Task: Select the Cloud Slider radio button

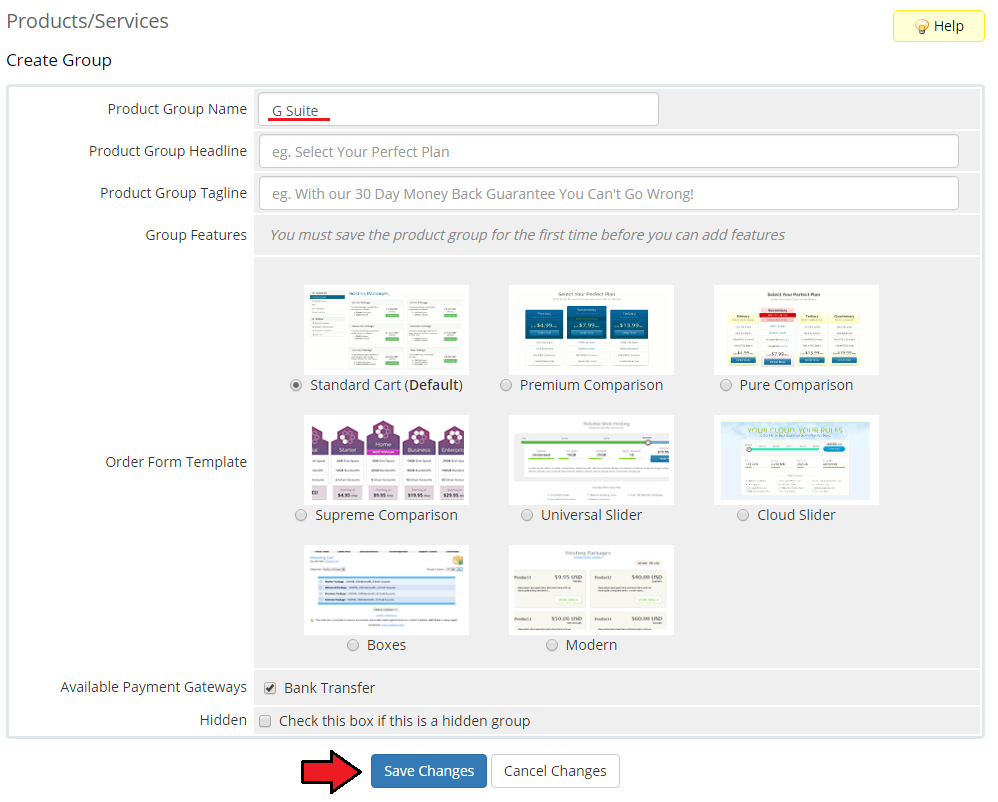Action: [743, 515]
